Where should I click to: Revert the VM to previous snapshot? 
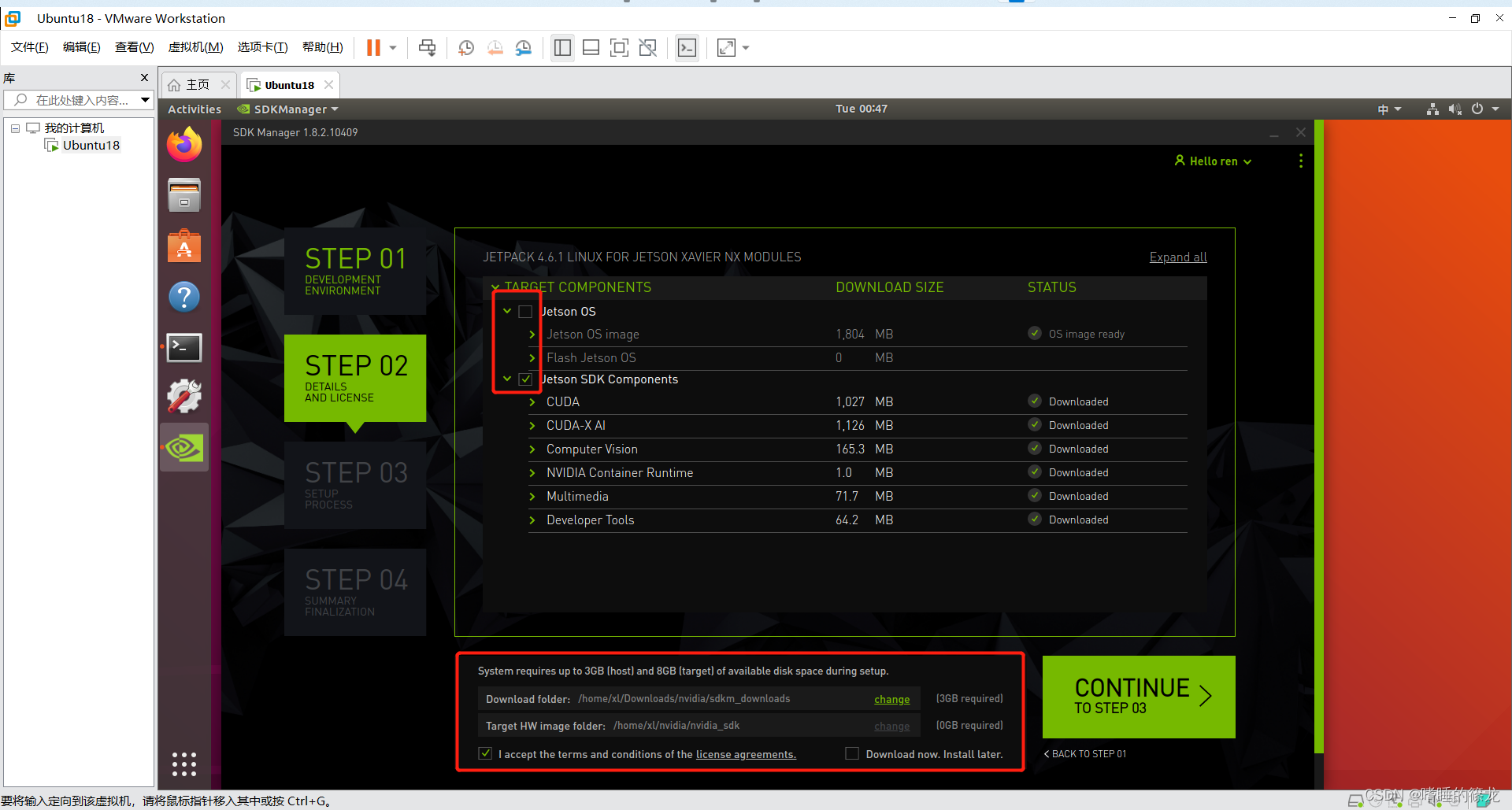(495, 48)
